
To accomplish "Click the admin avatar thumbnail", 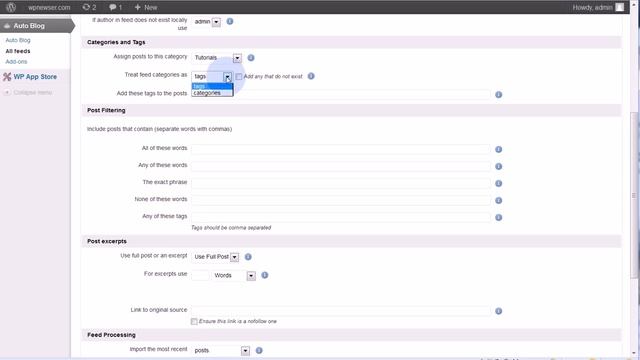I will click(620, 7).
